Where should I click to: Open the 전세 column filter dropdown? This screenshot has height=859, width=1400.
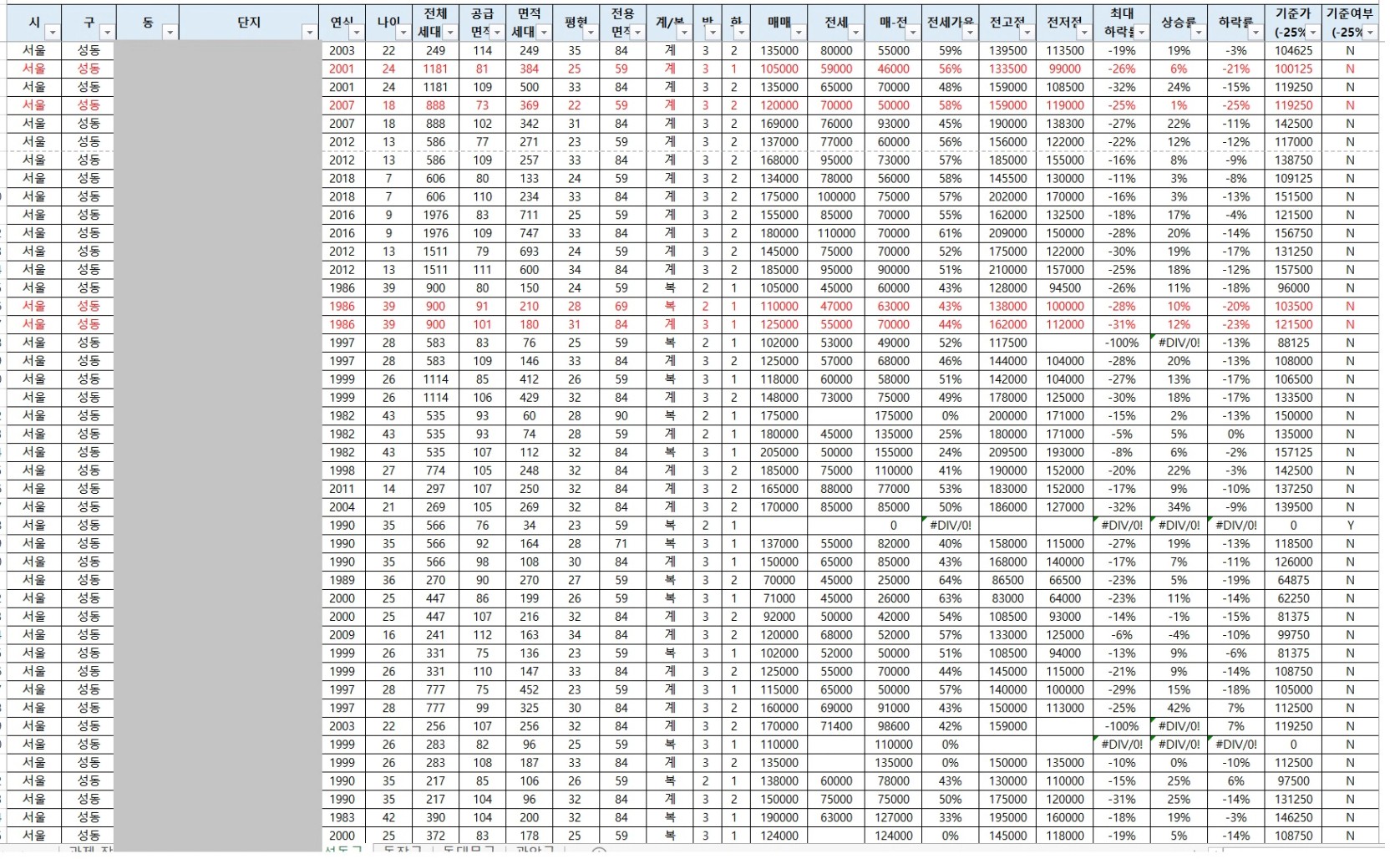(x=856, y=33)
